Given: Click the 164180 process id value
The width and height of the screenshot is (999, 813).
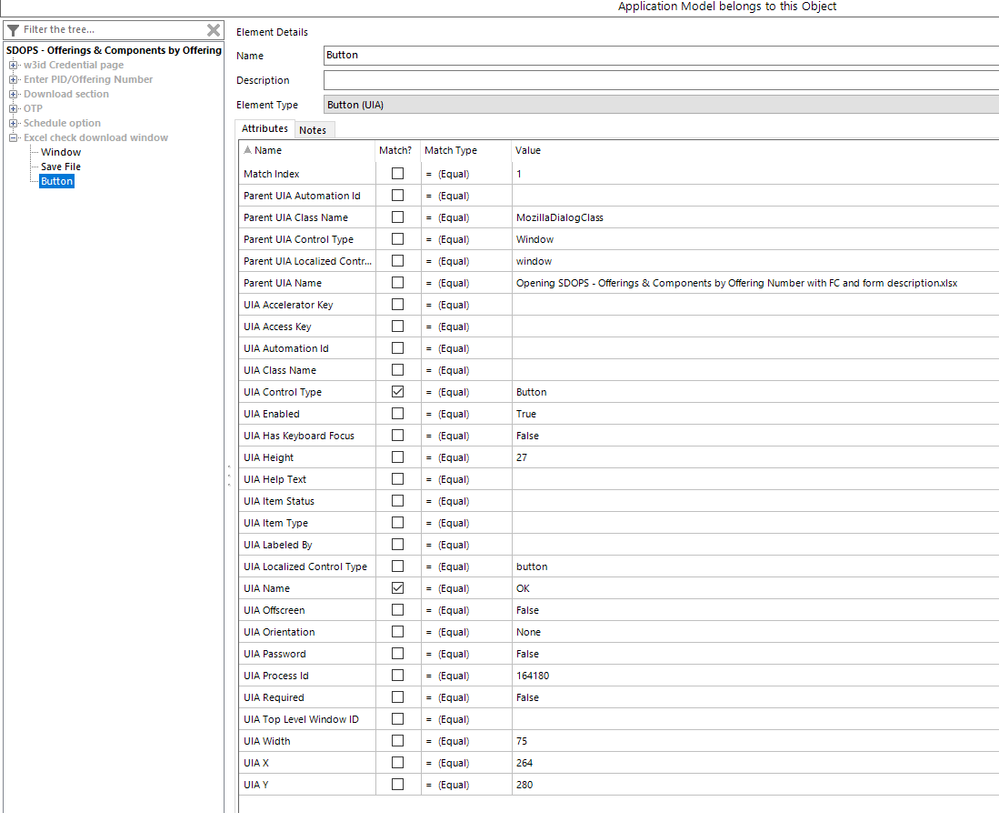Looking at the screenshot, I should pos(533,676).
